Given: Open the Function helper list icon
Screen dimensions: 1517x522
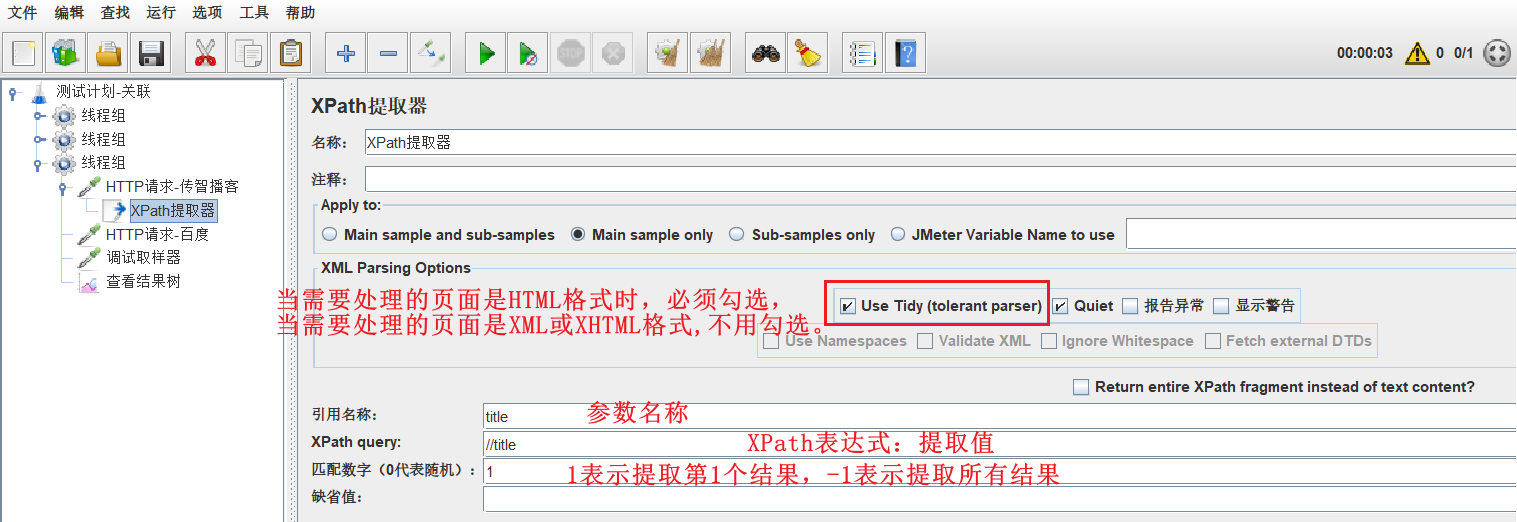Looking at the screenshot, I should (x=862, y=53).
